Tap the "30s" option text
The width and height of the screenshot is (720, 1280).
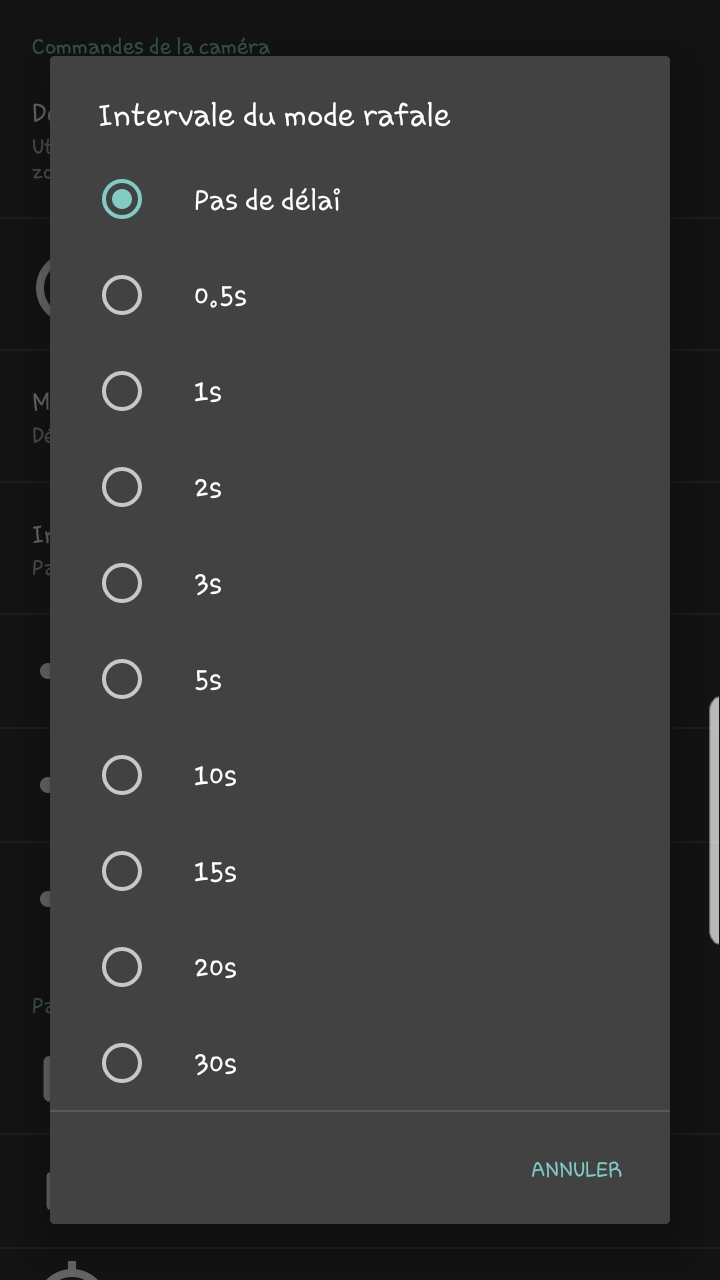215,1064
